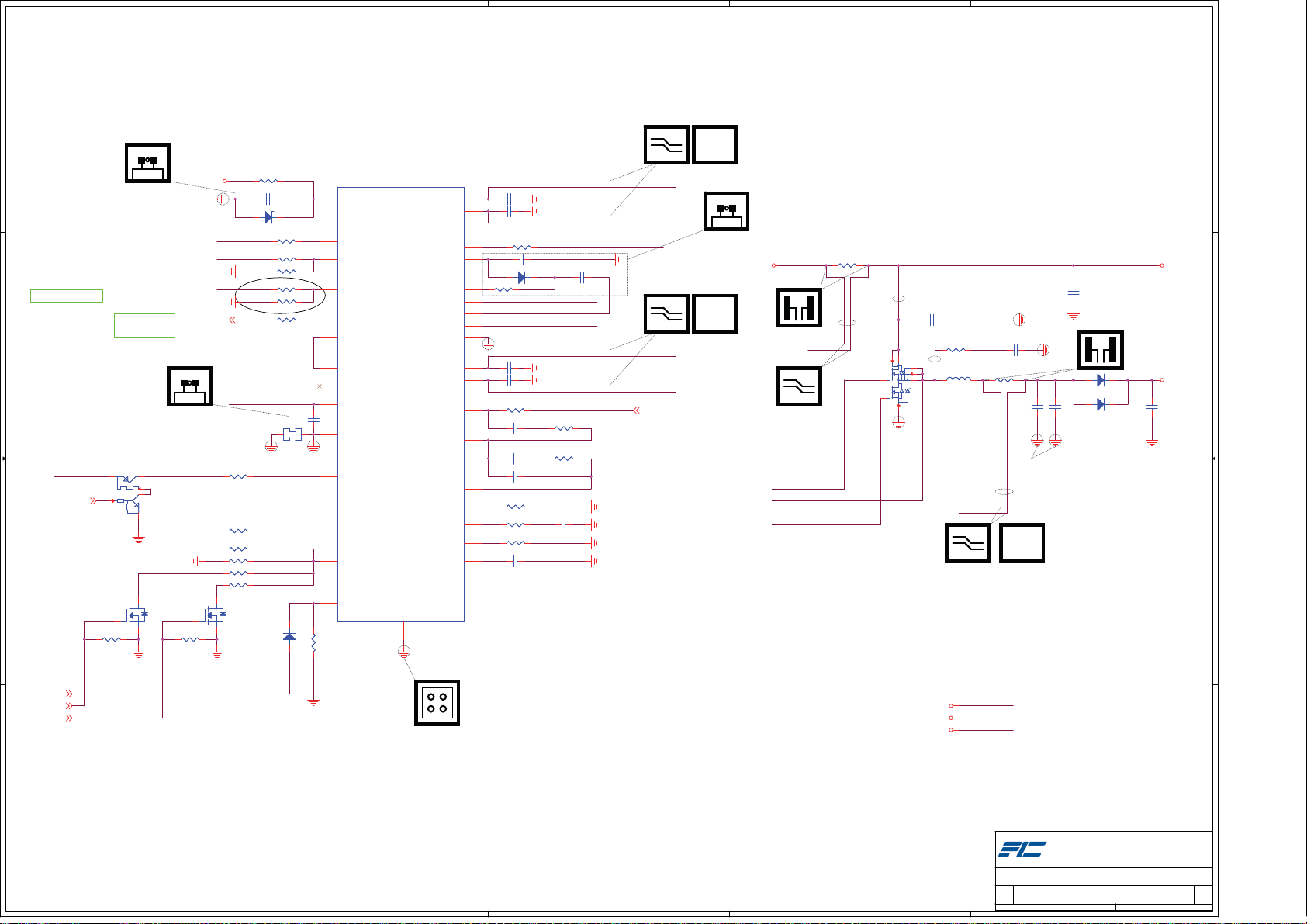1307x924 pixels.
Task: Click the four-dot via icon below the IC
Action: pos(437,703)
